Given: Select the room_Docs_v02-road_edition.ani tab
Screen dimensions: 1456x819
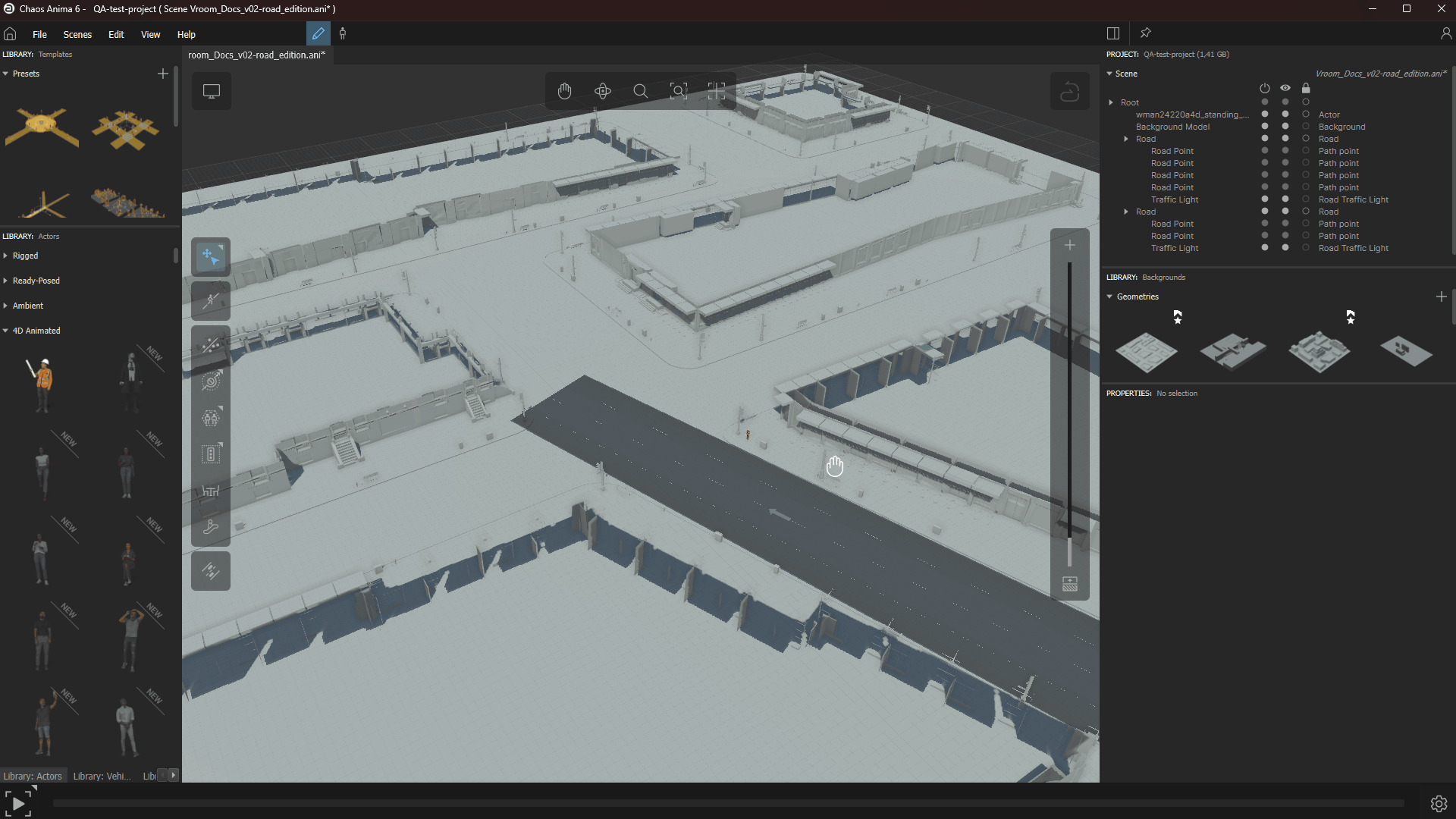Looking at the screenshot, I should coord(256,55).
